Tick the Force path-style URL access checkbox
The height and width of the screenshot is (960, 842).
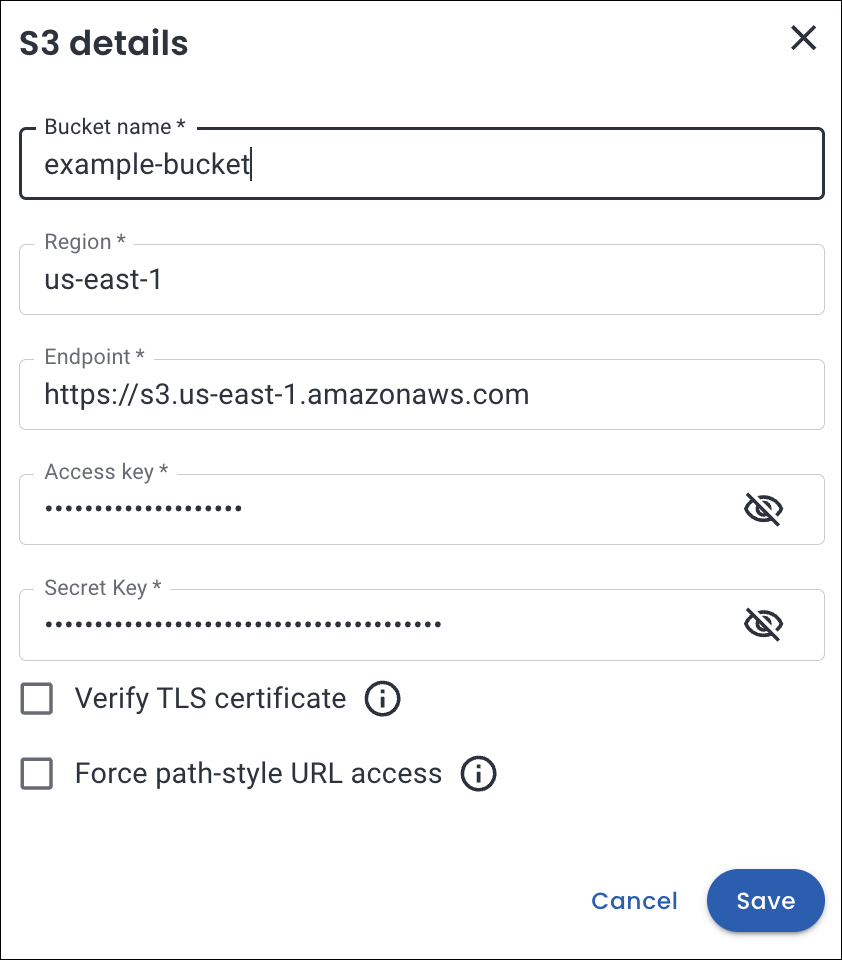37,774
